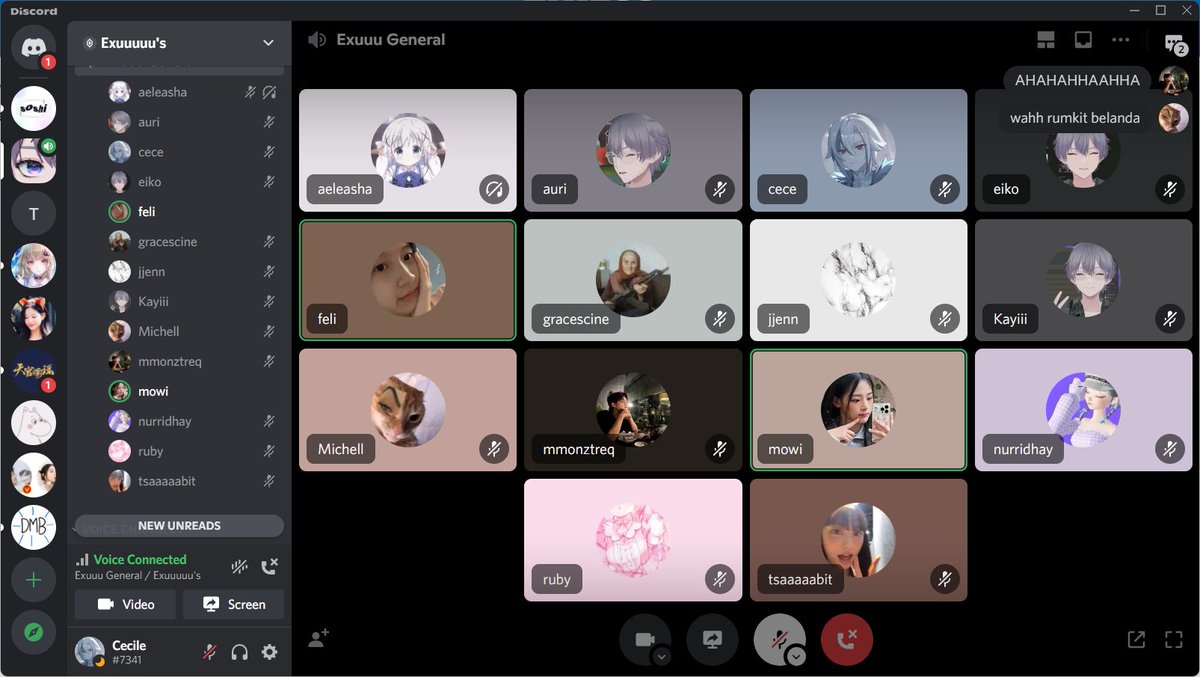Hang up with red disconnect button
Screen dimensions: 1200x677
pyautogui.click(x=846, y=639)
